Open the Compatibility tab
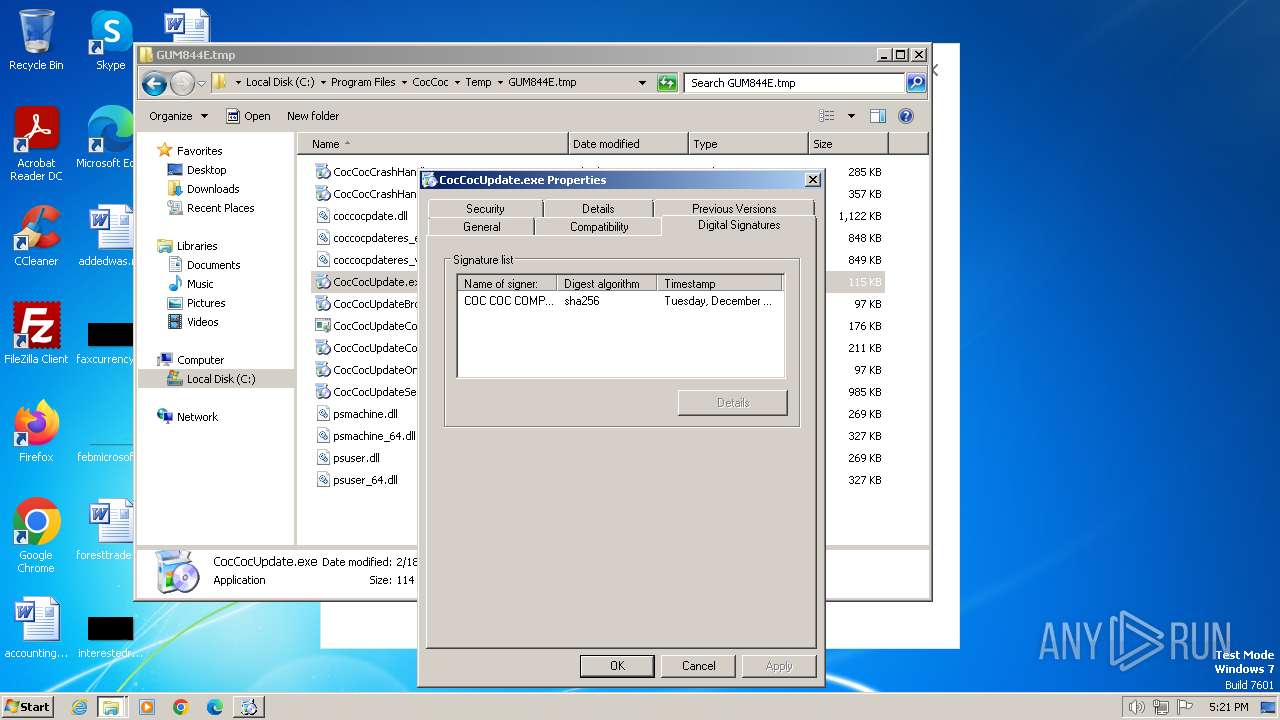Viewport: 1280px width, 720px height. point(599,227)
